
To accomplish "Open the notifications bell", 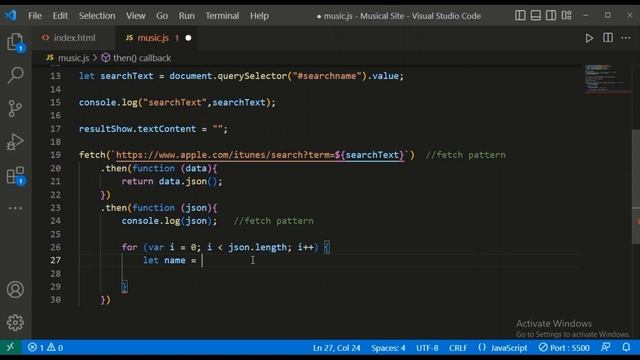I will pyautogui.click(x=626, y=347).
